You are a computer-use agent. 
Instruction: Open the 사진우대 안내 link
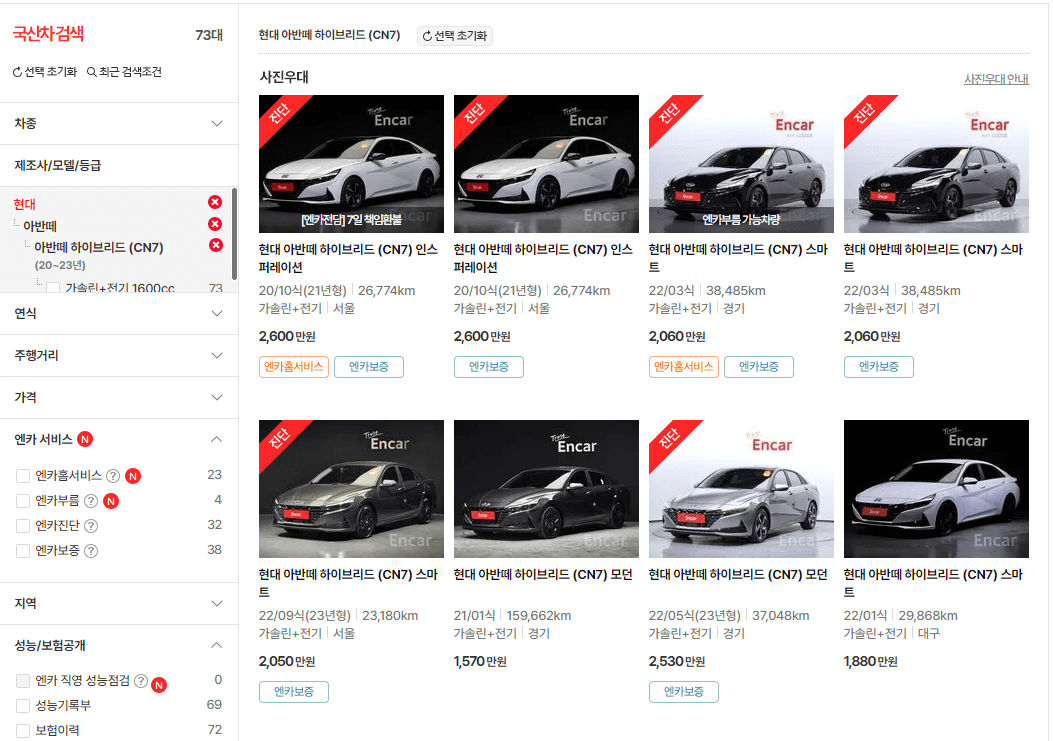coord(996,79)
